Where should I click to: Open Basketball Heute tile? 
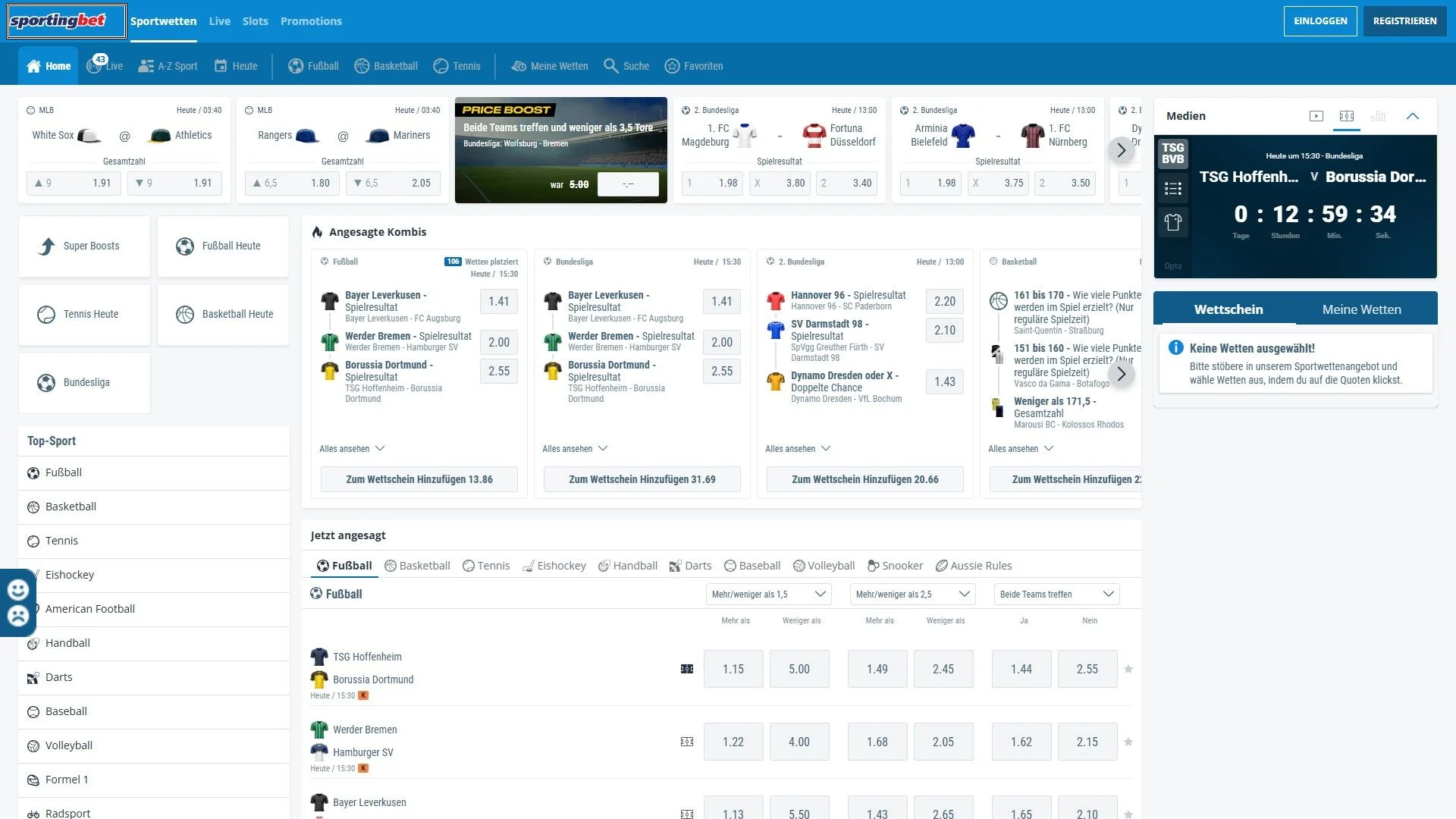[x=223, y=315]
